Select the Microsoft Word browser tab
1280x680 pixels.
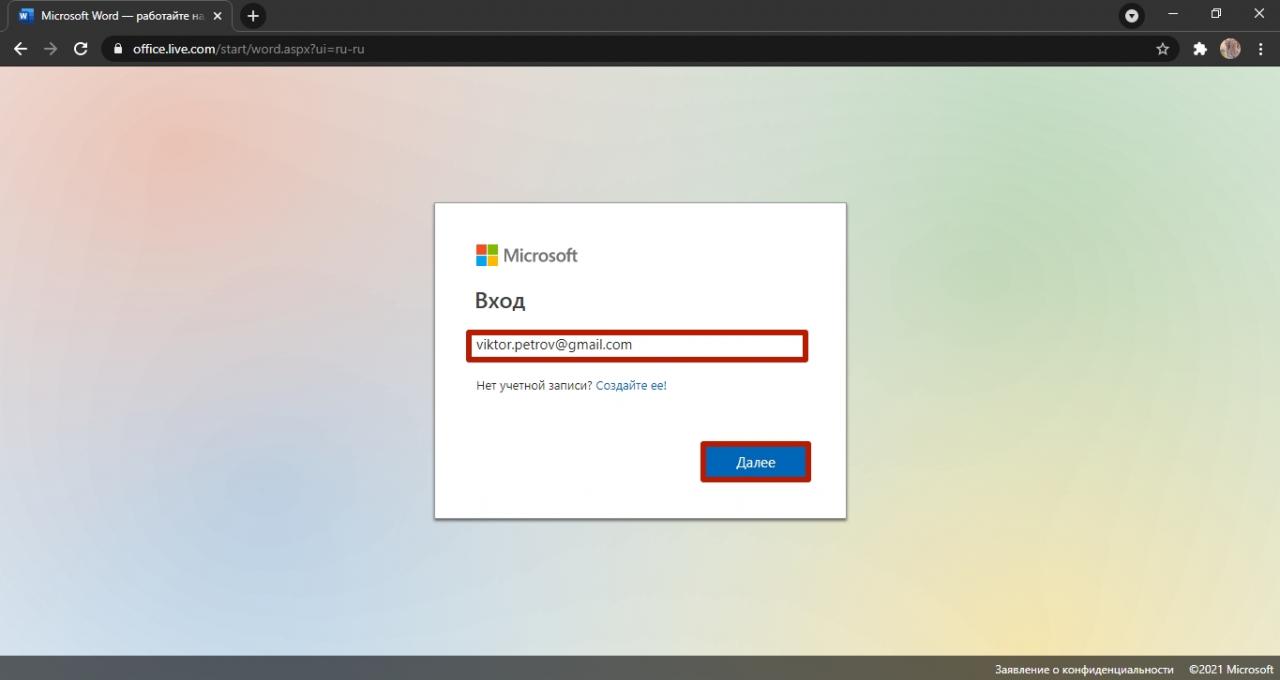click(115, 16)
